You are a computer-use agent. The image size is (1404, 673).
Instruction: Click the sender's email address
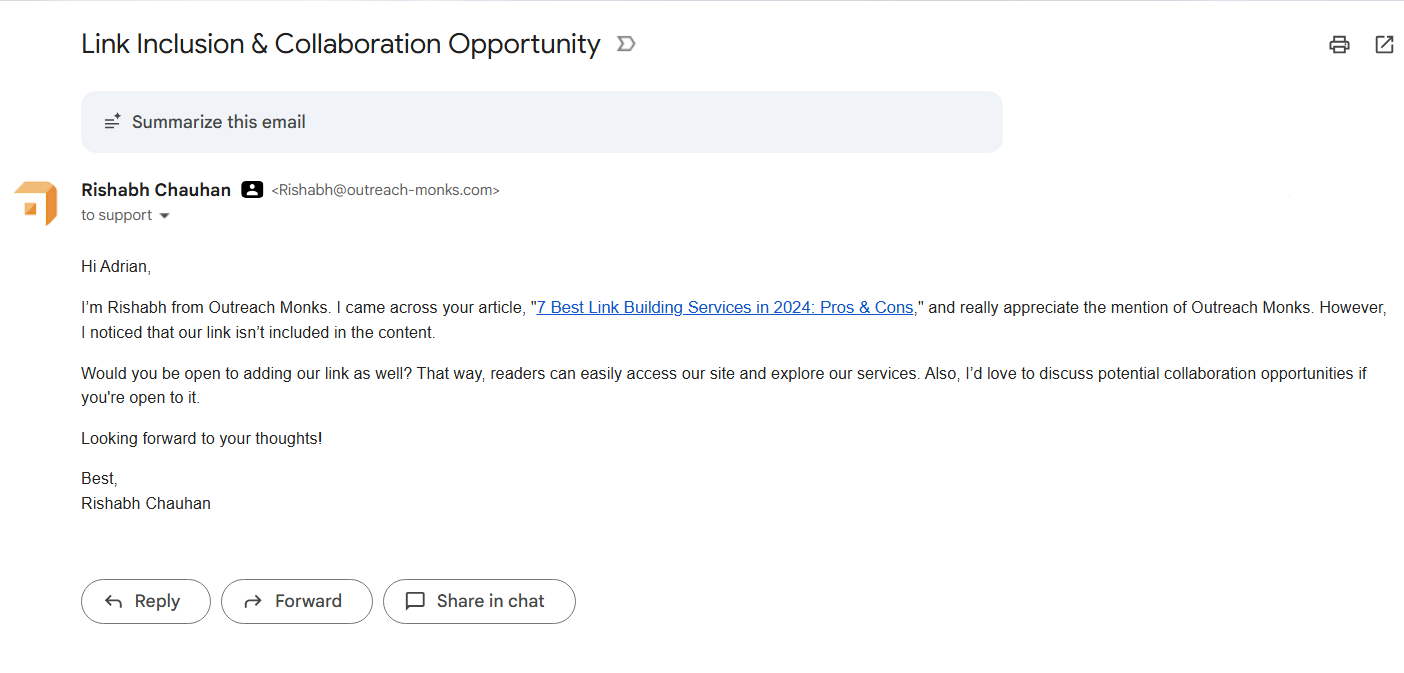pos(384,189)
